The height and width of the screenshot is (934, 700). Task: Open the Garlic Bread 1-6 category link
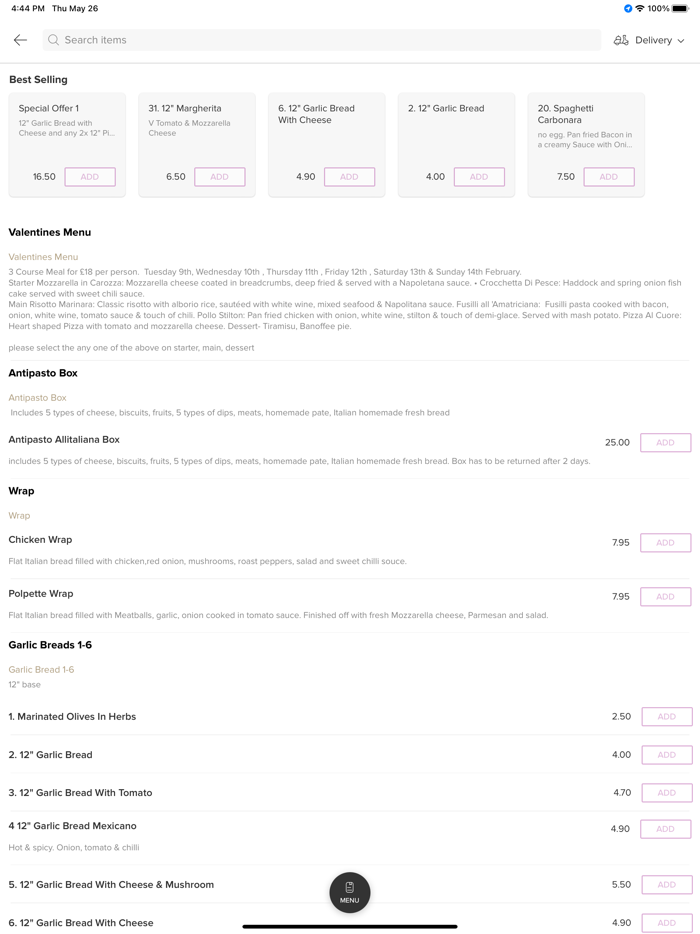coord(41,670)
